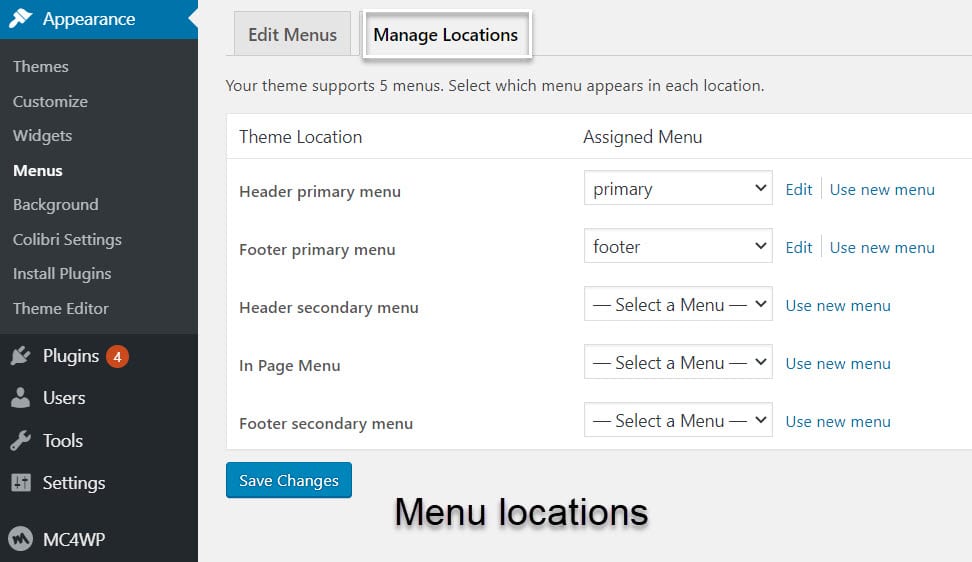Click Use new menu for Footer secondary
Viewport: 972px width, 562px height.
click(x=838, y=422)
